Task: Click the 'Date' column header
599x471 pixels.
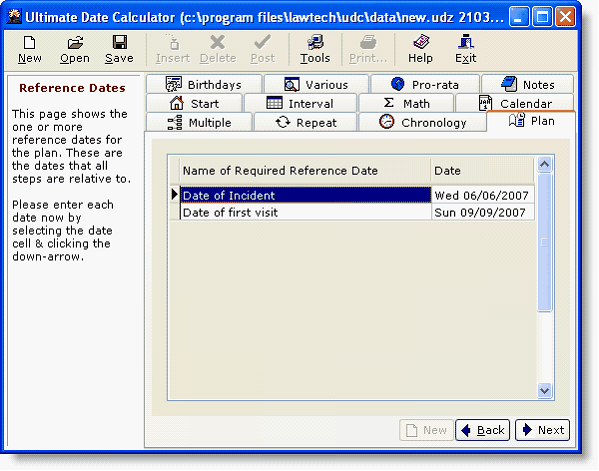Action: (482, 170)
